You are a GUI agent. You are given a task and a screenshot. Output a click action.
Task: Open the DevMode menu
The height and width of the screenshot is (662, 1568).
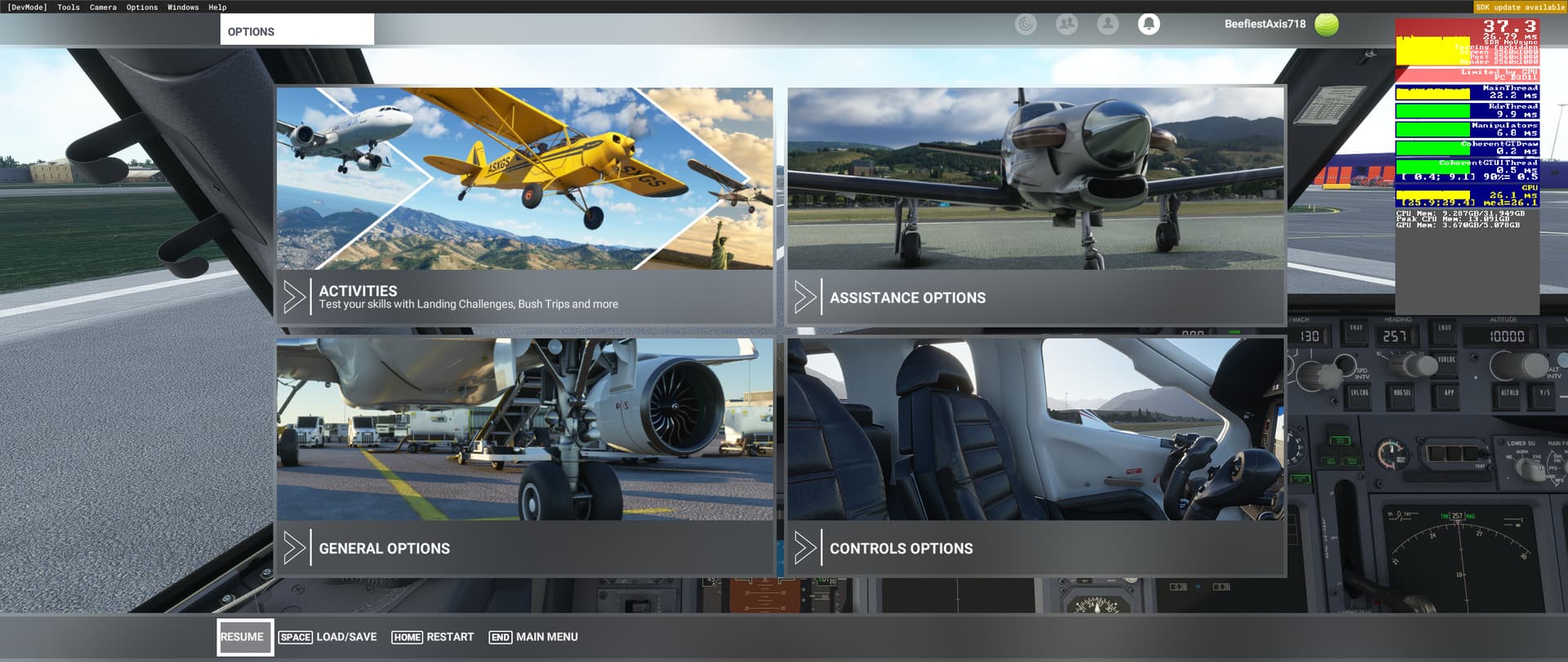[x=27, y=7]
